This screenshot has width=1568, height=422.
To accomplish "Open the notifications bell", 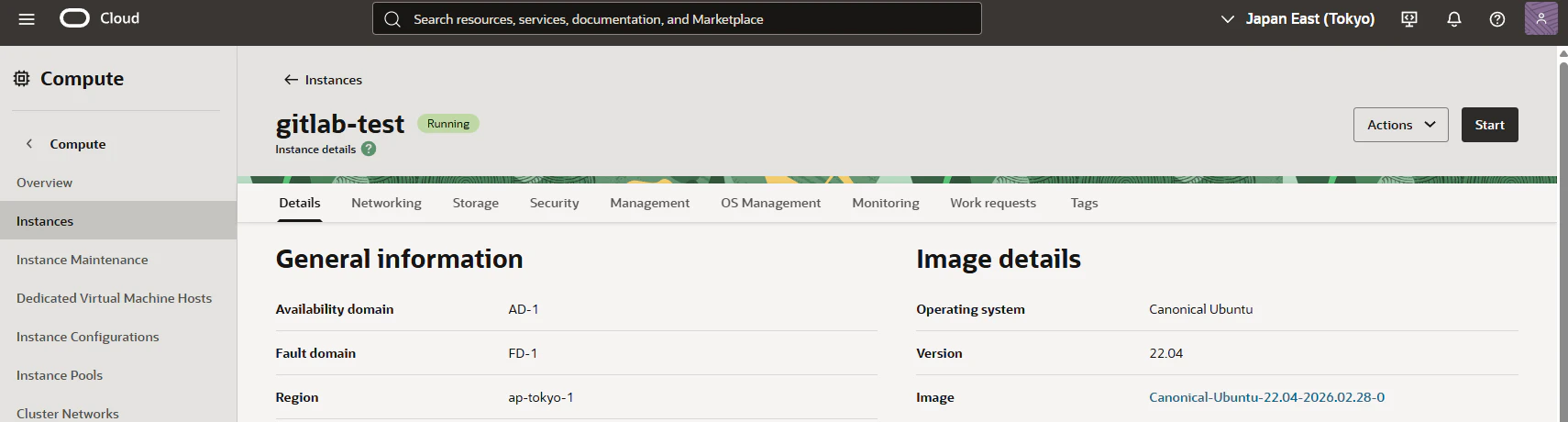I will click(1453, 18).
